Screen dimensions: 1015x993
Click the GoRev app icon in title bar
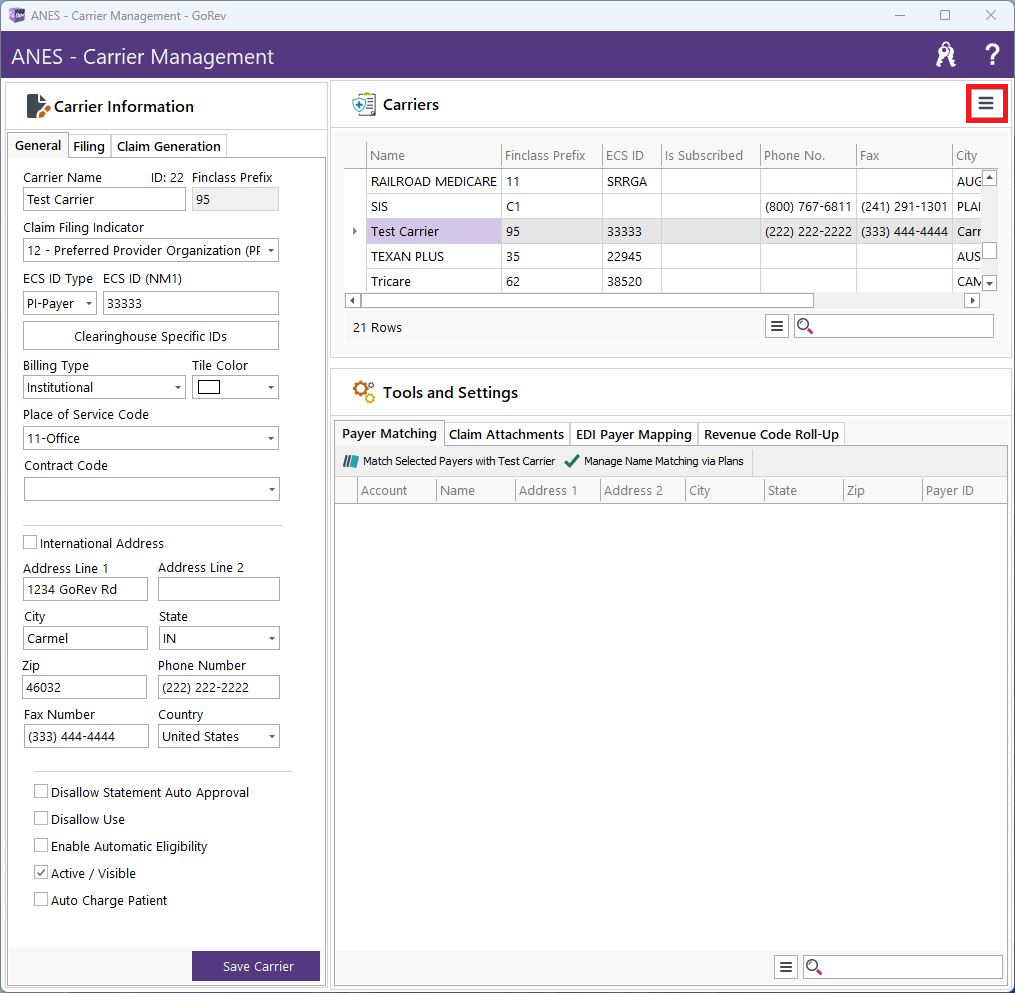click(x=16, y=15)
